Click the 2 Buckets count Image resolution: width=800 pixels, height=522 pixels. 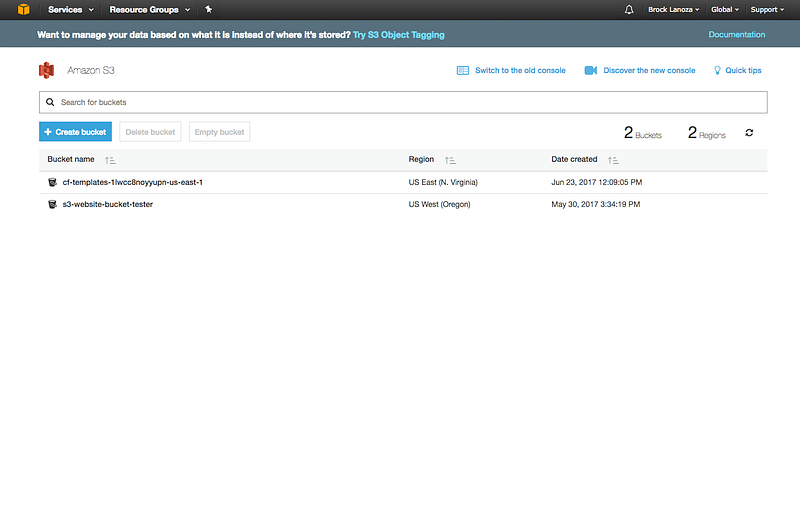(x=643, y=133)
